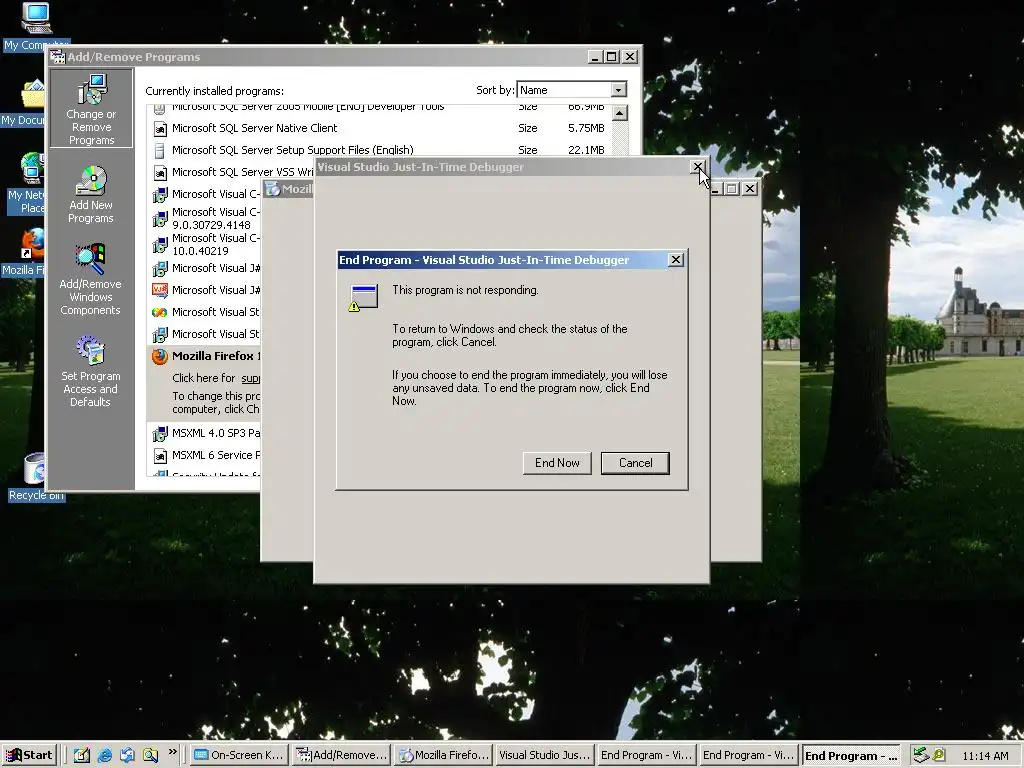The image size is (1024, 768).
Task: Switch to Mozilla Firefox taskbar button
Action: pyautogui.click(x=443, y=755)
